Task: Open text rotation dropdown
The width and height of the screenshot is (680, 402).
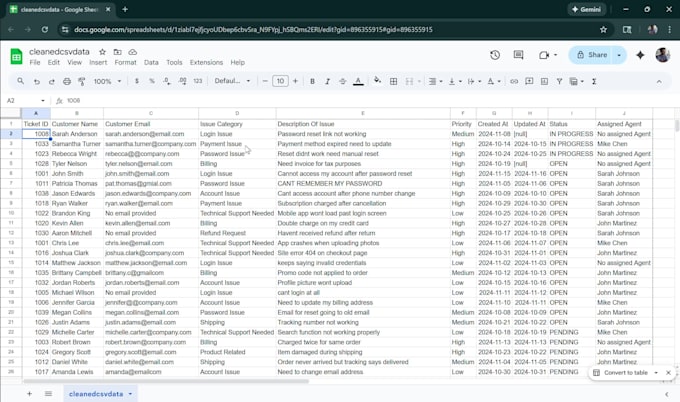Action: tap(494, 81)
